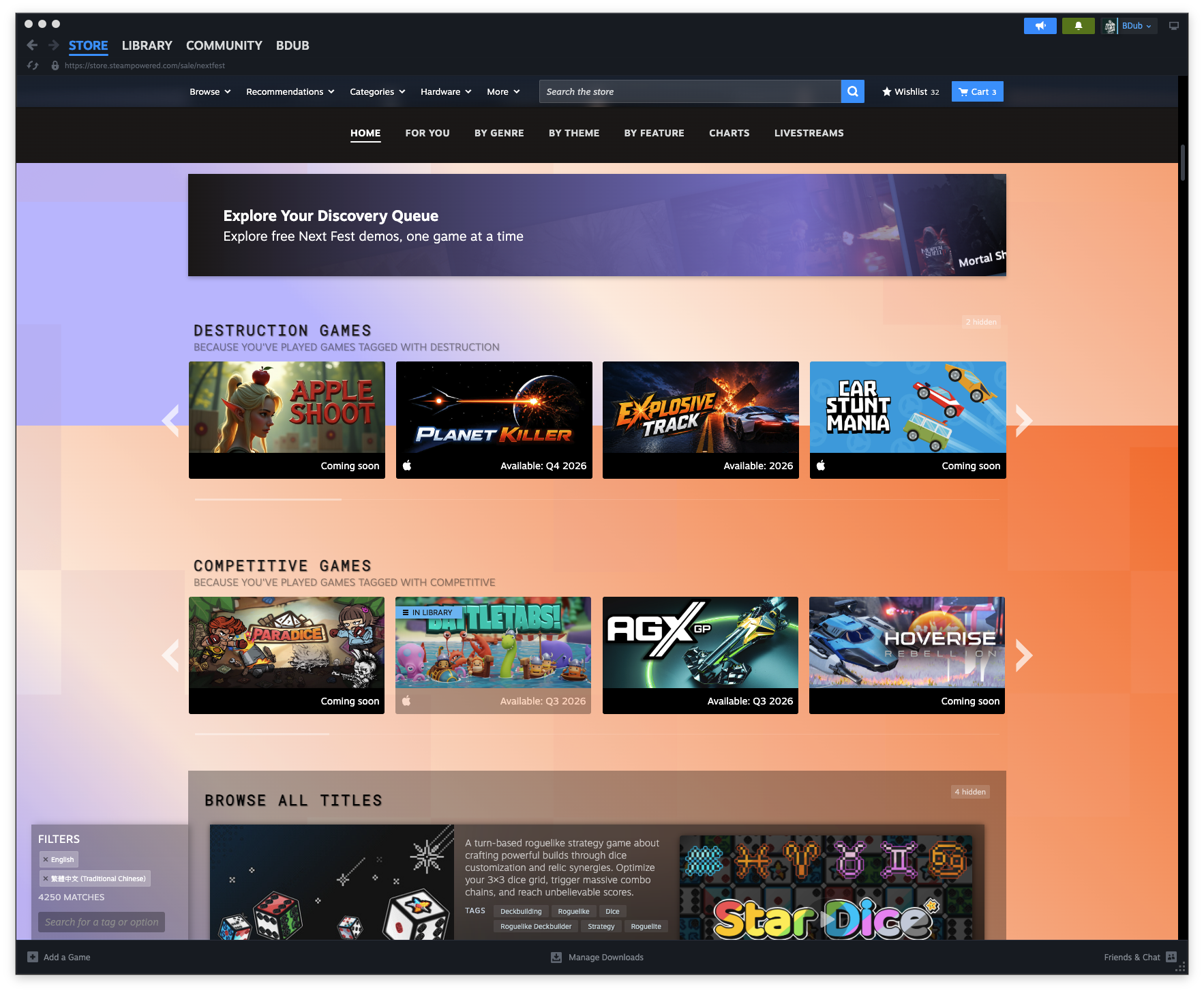This screenshot has width=1204, height=993.
Task: Open the BDub account dropdown
Action: (x=1137, y=26)
